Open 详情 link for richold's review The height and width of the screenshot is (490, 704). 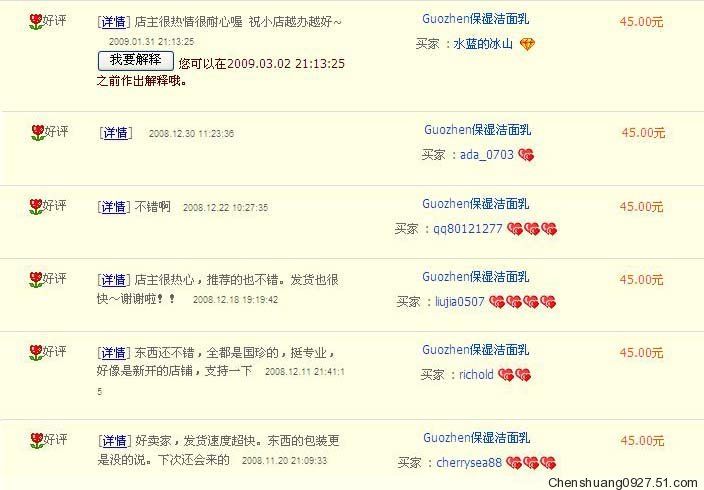[114, 353]
